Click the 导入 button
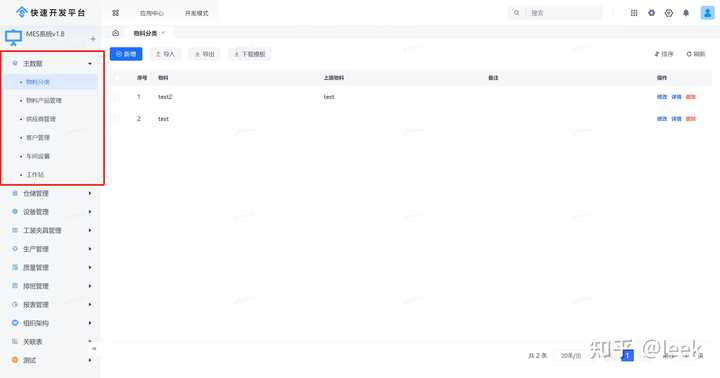The width and height of the screenshot is (720, 378). tap(165, 54)
